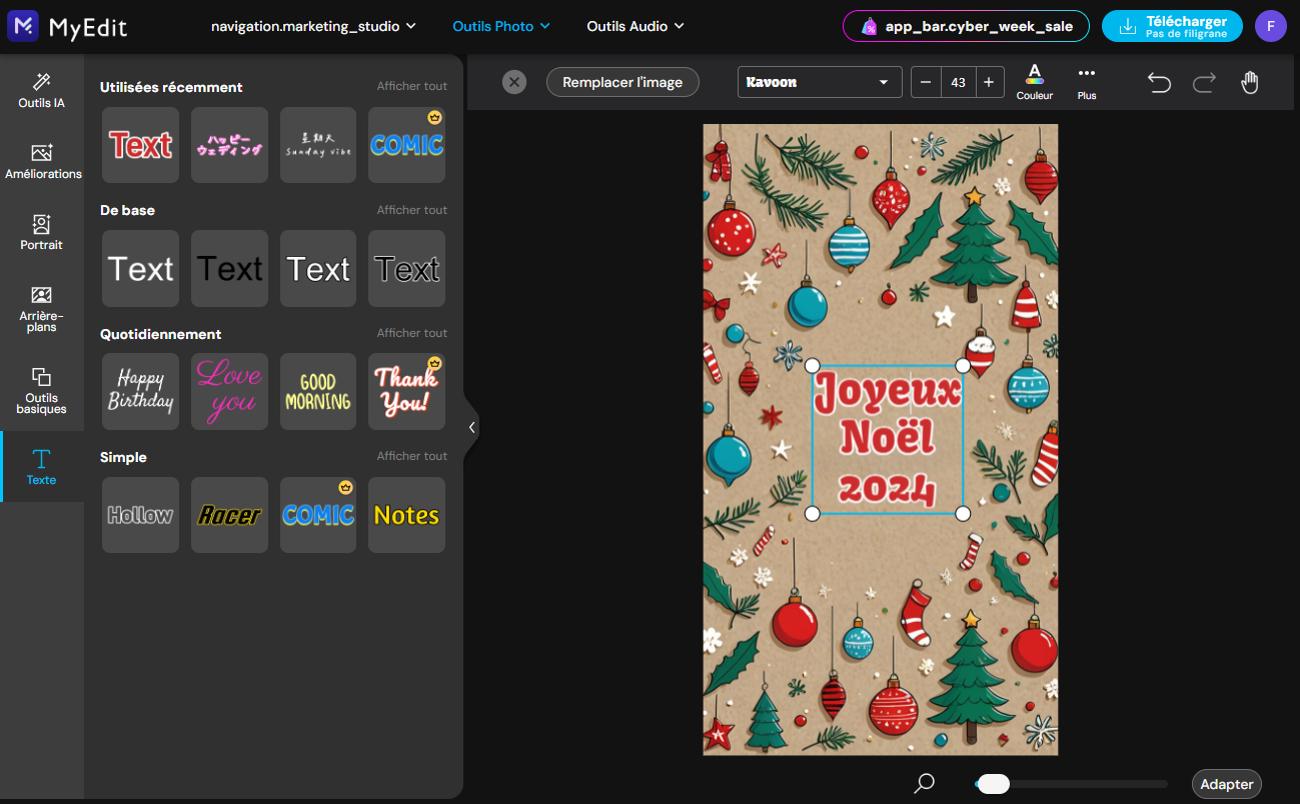
Task: Redo the last action
Action: click(1204, 82)
